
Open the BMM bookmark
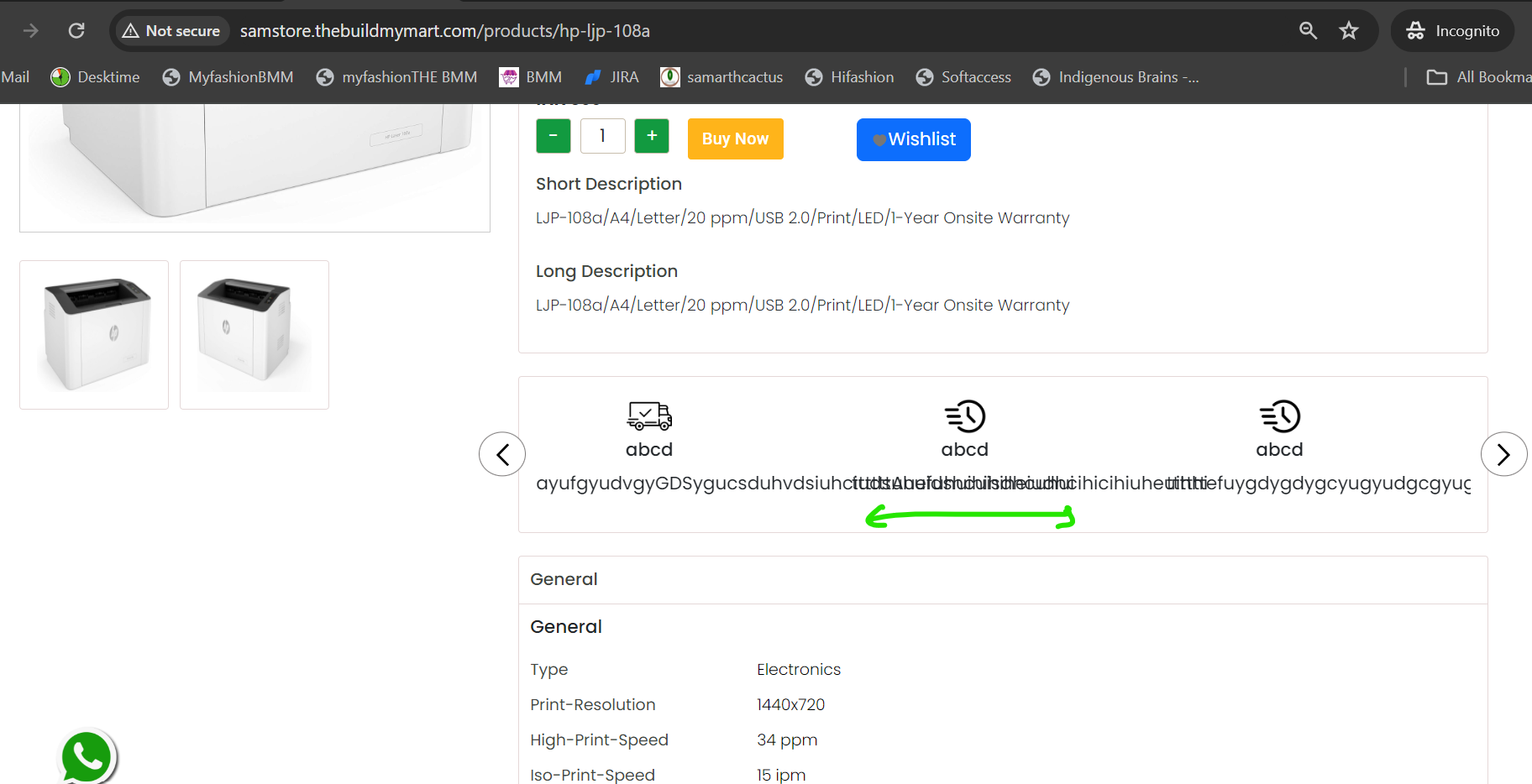pos(531,77)
